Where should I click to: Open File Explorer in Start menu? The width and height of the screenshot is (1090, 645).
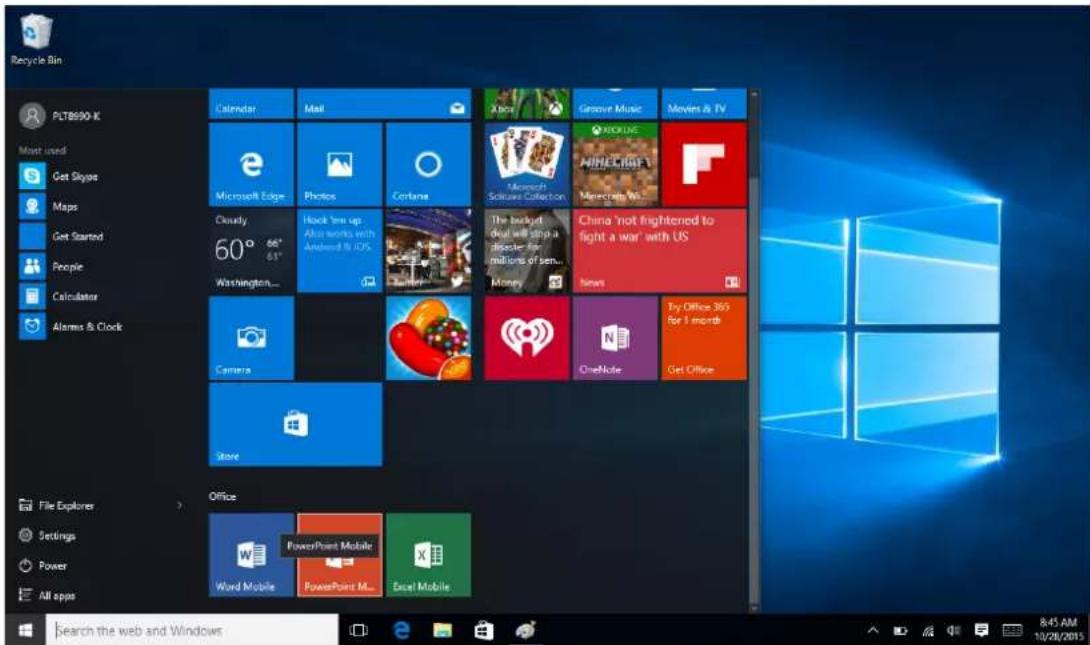point(56,505)
